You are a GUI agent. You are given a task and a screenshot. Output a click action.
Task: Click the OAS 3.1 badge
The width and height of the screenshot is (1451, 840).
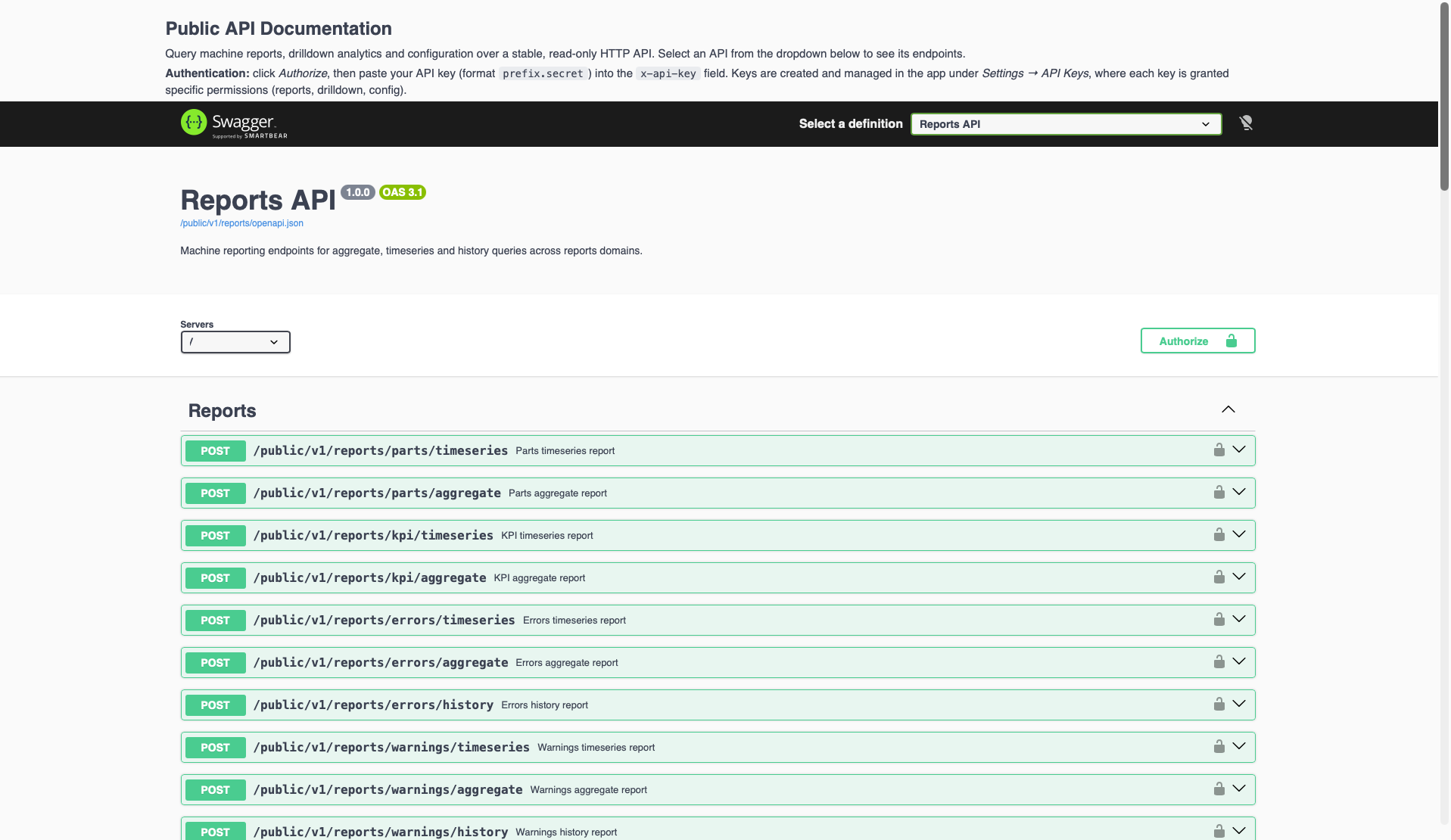click(x=403, y=192)
